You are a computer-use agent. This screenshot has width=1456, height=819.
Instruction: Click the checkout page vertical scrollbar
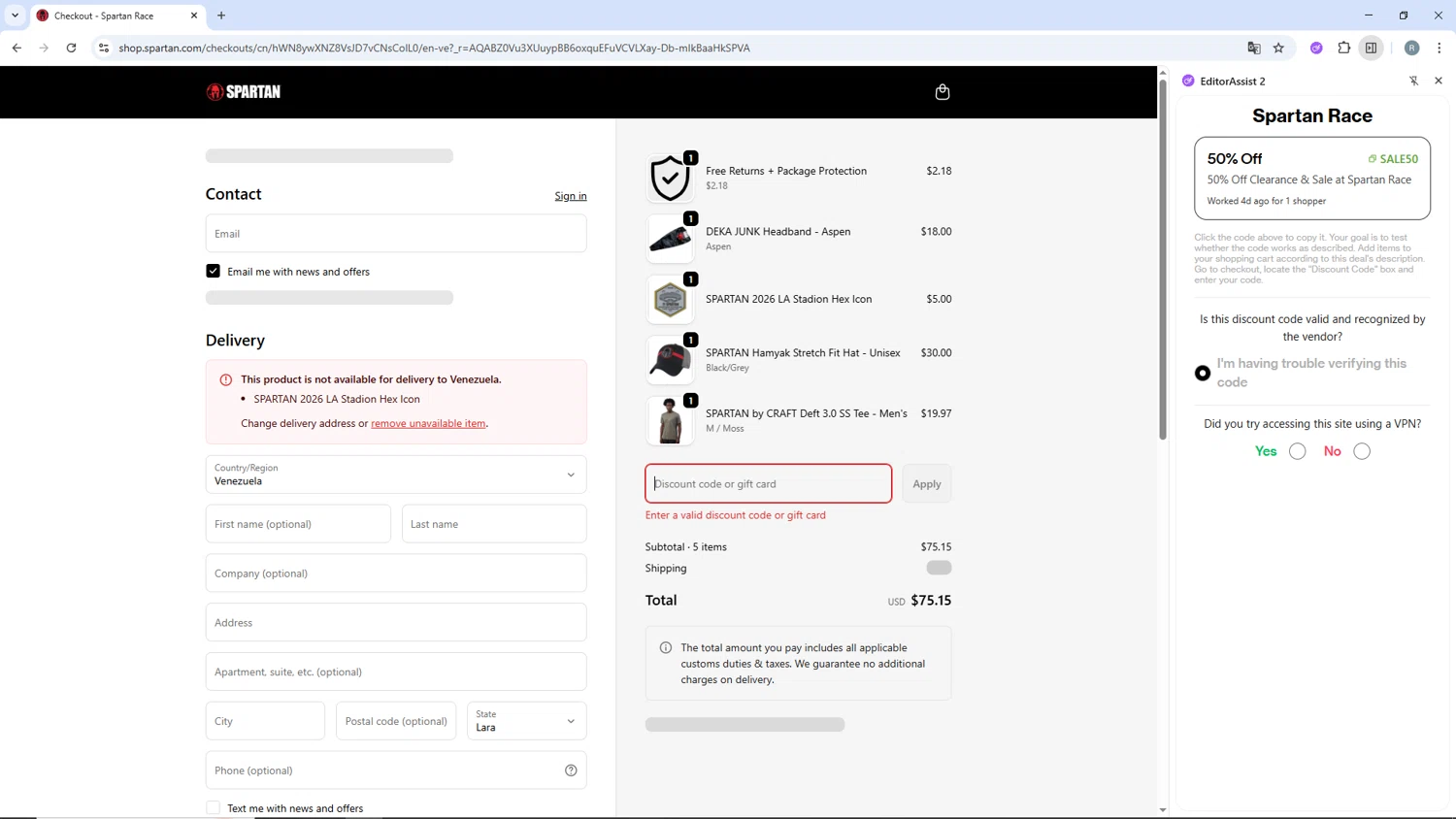[x=1163, y=259]
